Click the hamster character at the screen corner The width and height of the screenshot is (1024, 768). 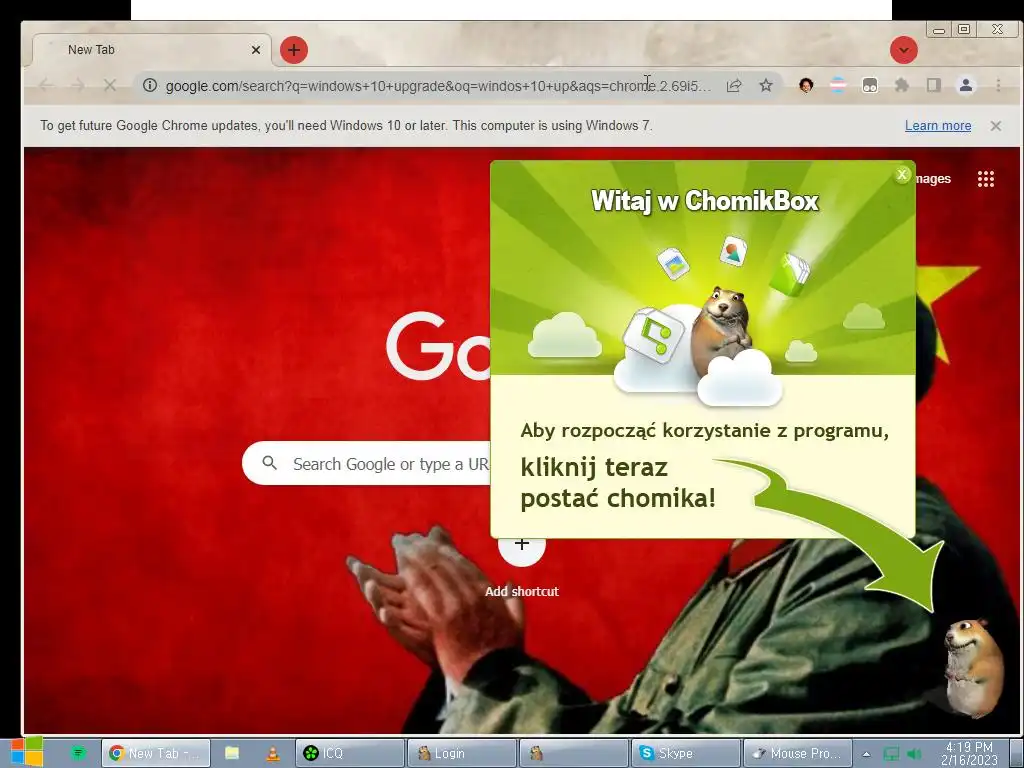point(973,667)
